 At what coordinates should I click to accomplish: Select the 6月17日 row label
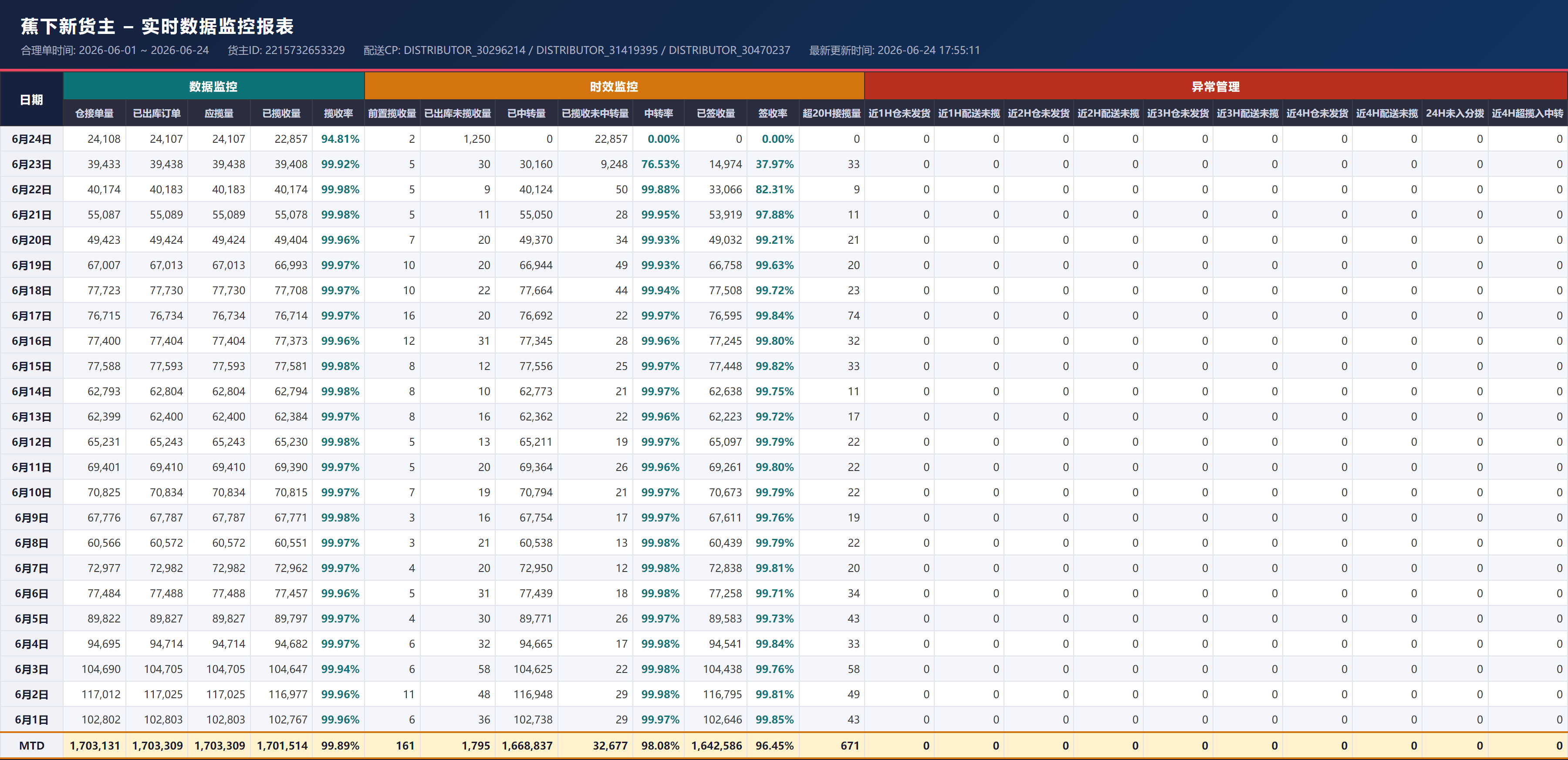[32, 316]
